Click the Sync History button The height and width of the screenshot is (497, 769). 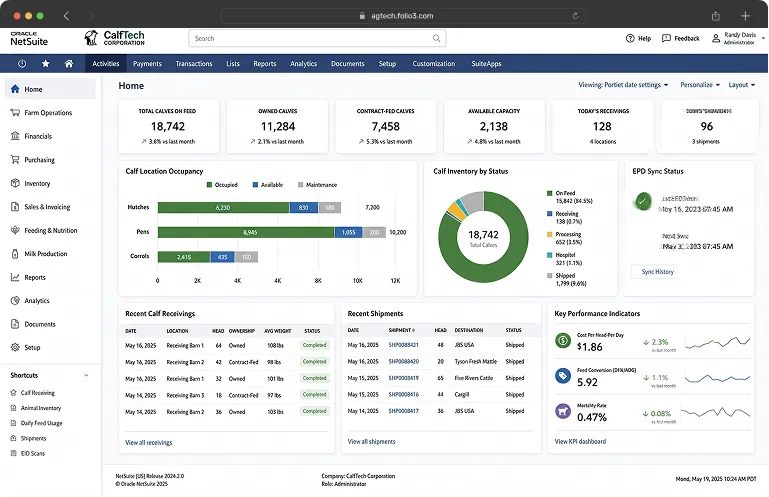click(655, 272)
